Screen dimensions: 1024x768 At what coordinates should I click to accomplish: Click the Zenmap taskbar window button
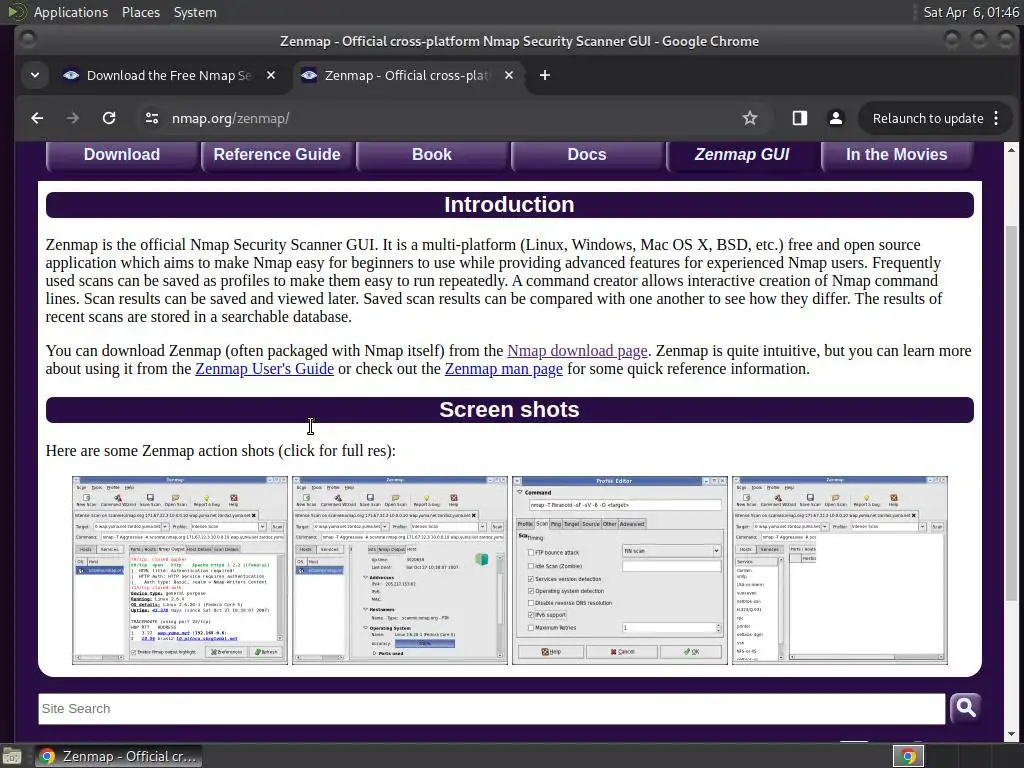tap(118, 756)
